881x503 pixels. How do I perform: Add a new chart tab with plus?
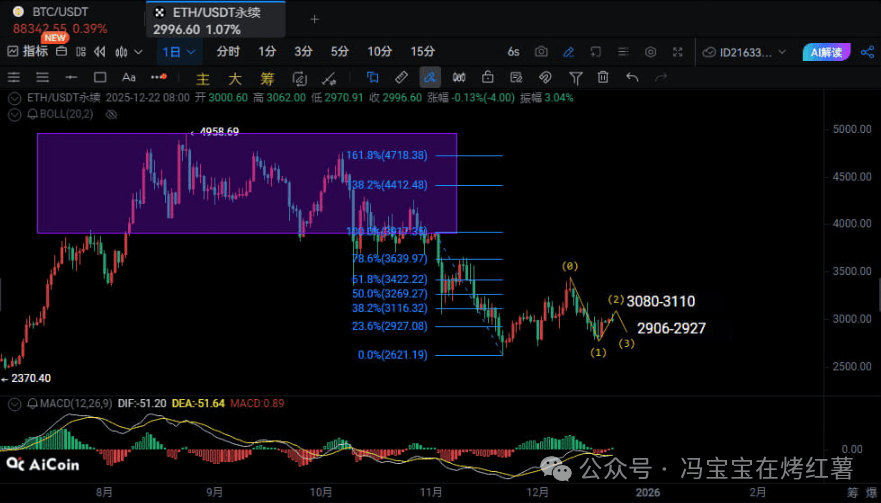click(x=314, y=18)
